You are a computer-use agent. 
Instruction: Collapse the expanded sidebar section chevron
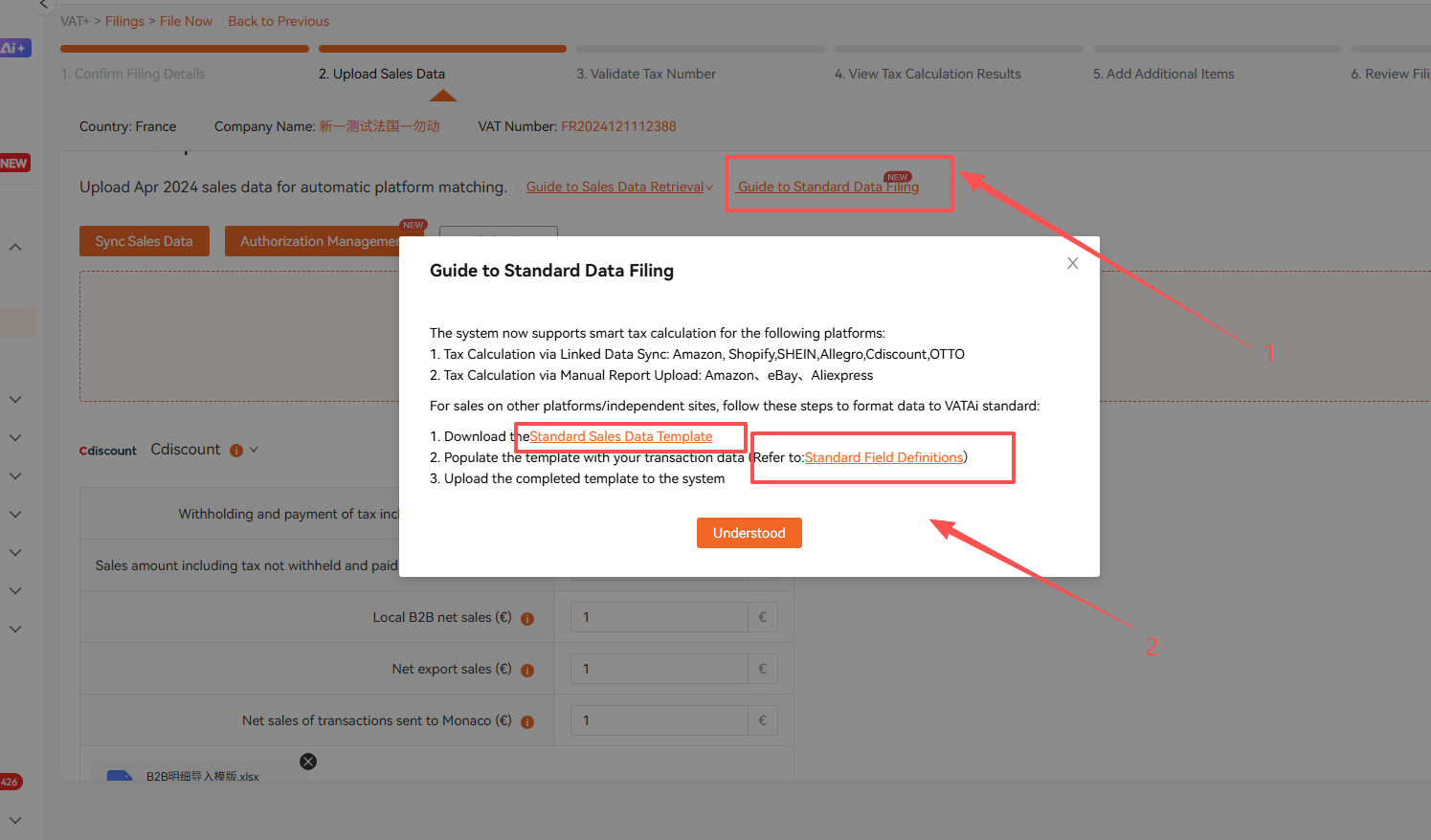point(15,247)
